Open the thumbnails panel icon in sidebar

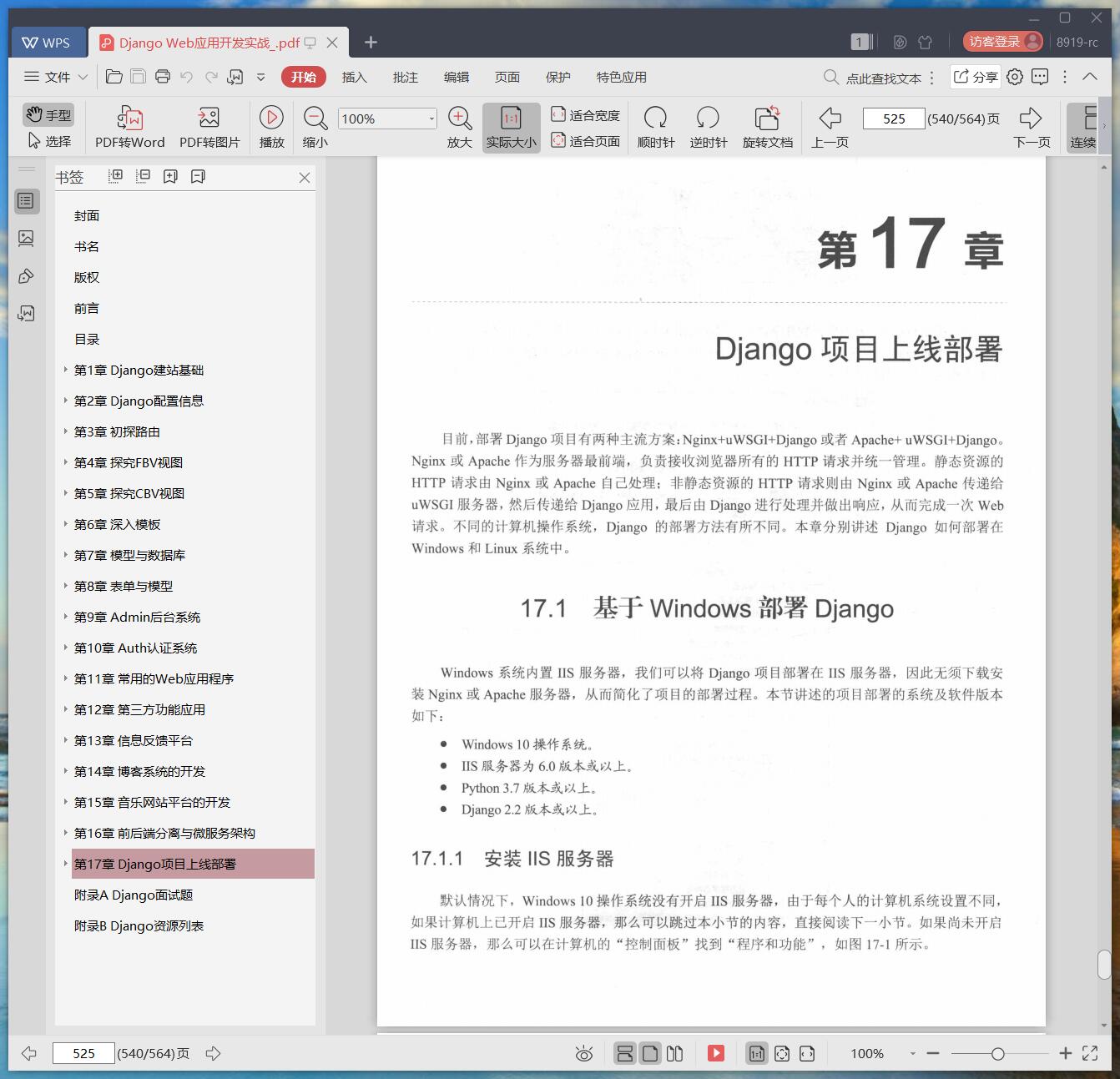click(x=26, y=239)
